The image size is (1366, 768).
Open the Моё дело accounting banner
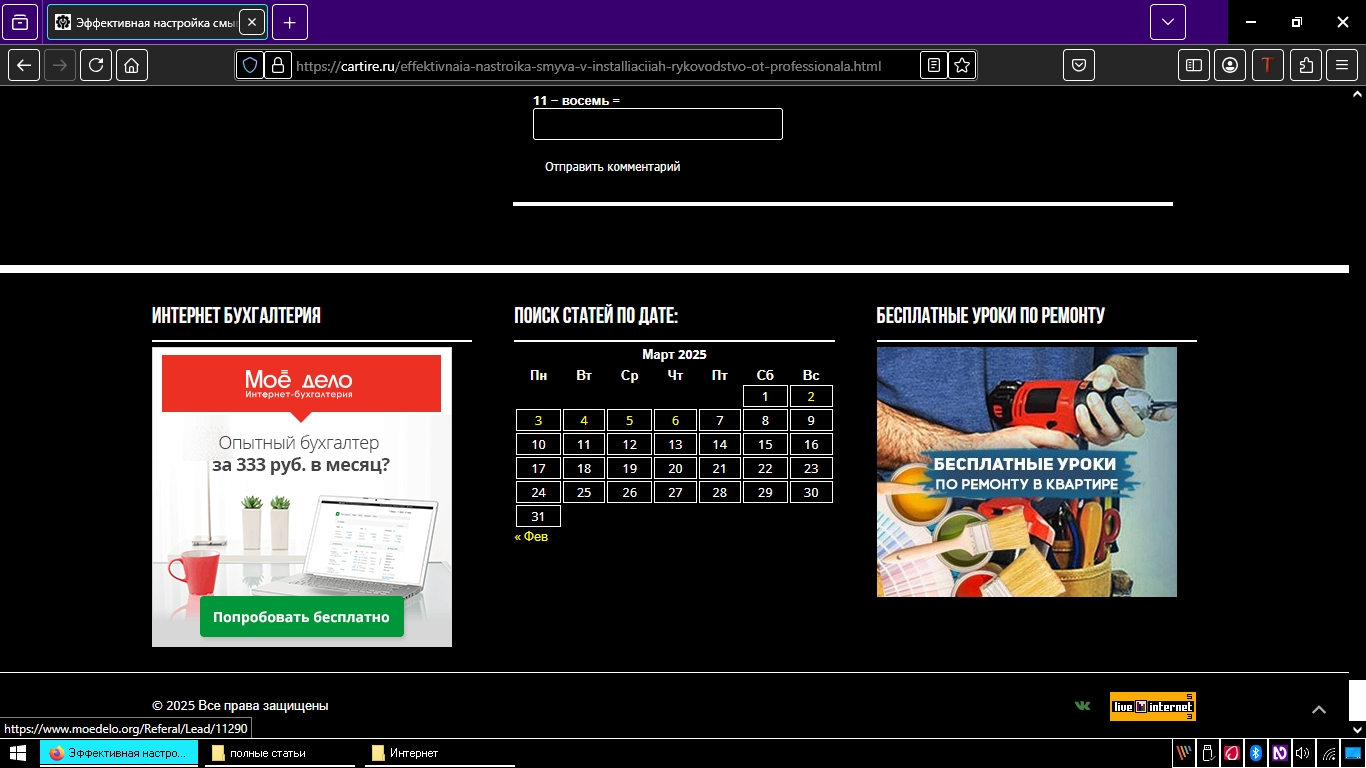(x=302, y=497)
